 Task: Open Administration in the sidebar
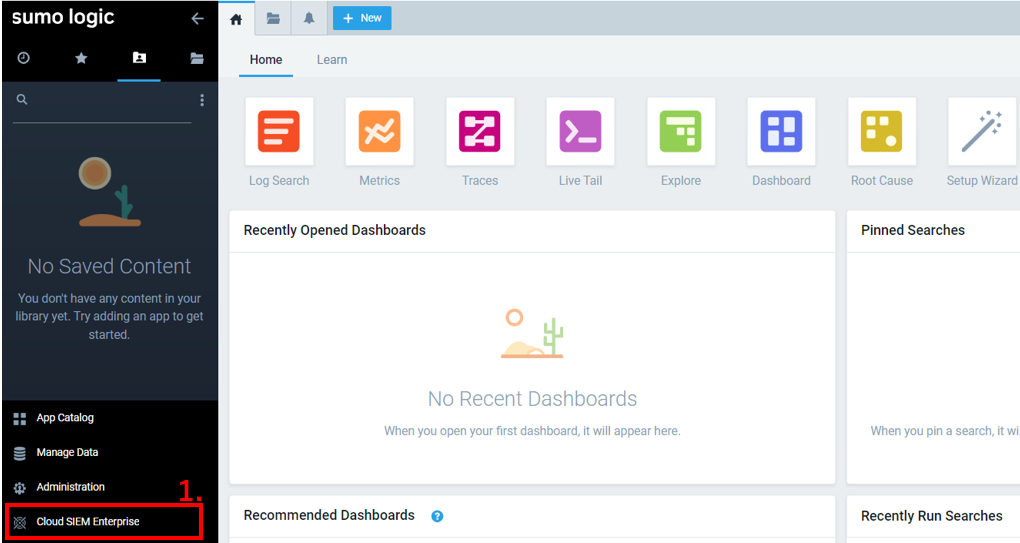pos(70,487)
